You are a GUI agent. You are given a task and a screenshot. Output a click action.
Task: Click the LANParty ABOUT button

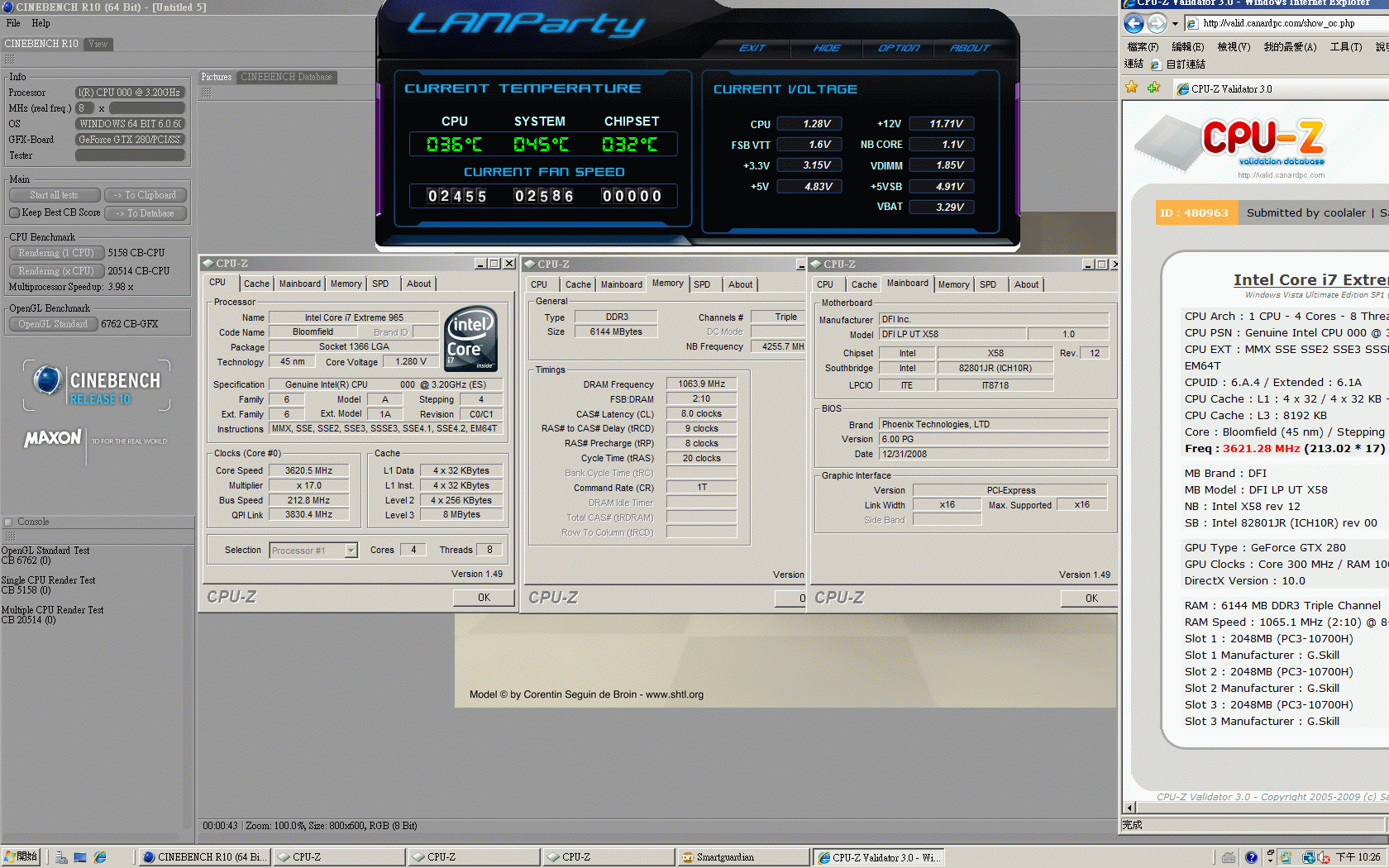click(x=970, y=48)
